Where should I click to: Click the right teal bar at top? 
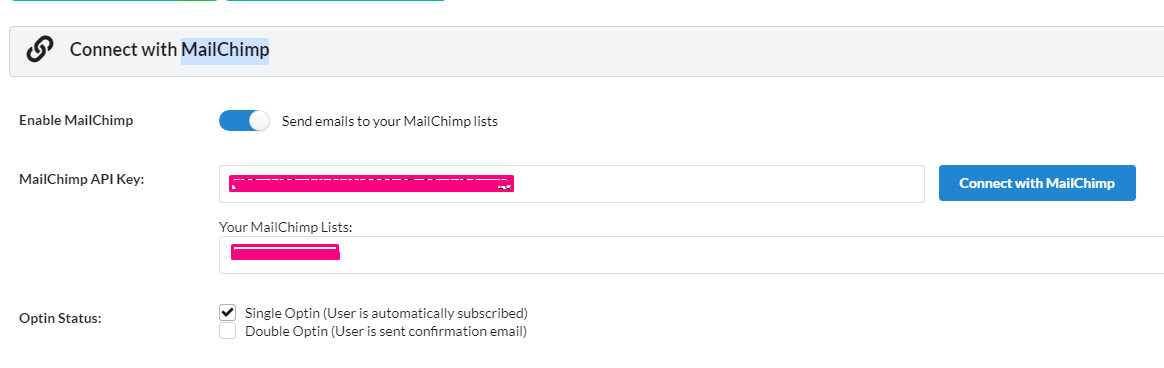click(335, 1)
